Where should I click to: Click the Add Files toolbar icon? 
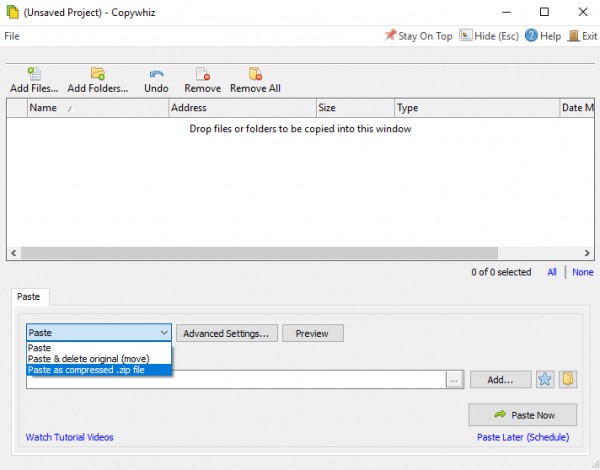coord(34,73)
